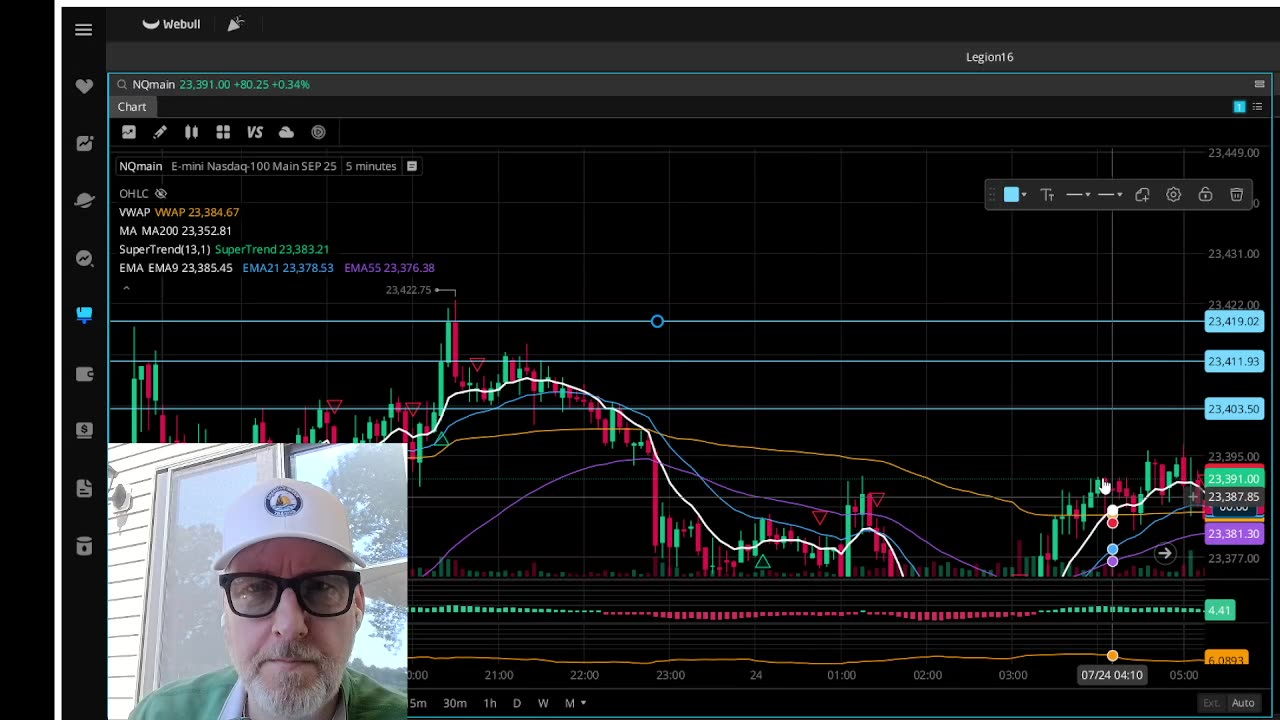Click the EMA EMA9 indicator label

coord(176,268)
